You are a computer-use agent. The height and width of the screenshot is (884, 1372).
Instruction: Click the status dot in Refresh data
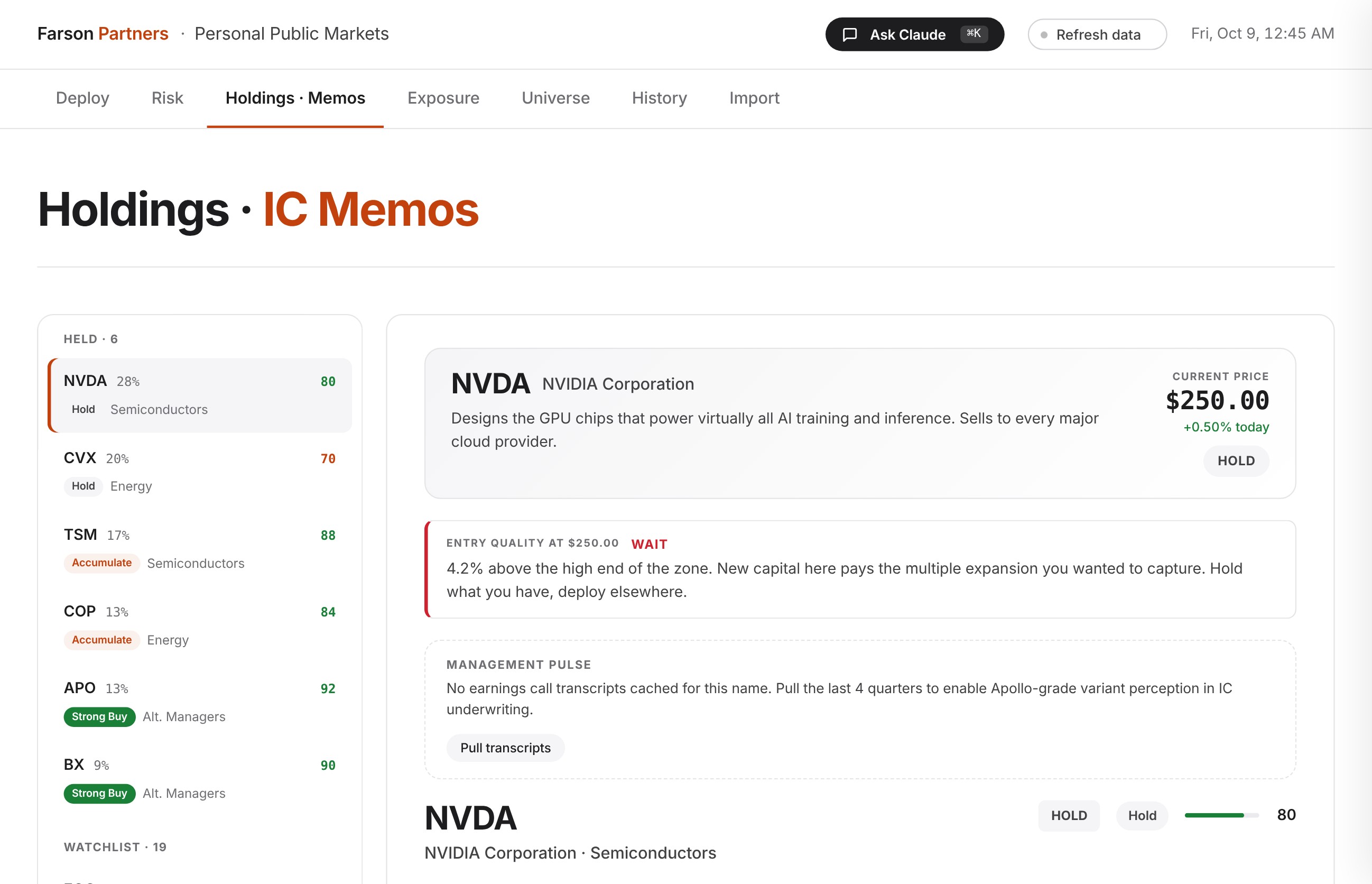click(x=1044, y=35)
